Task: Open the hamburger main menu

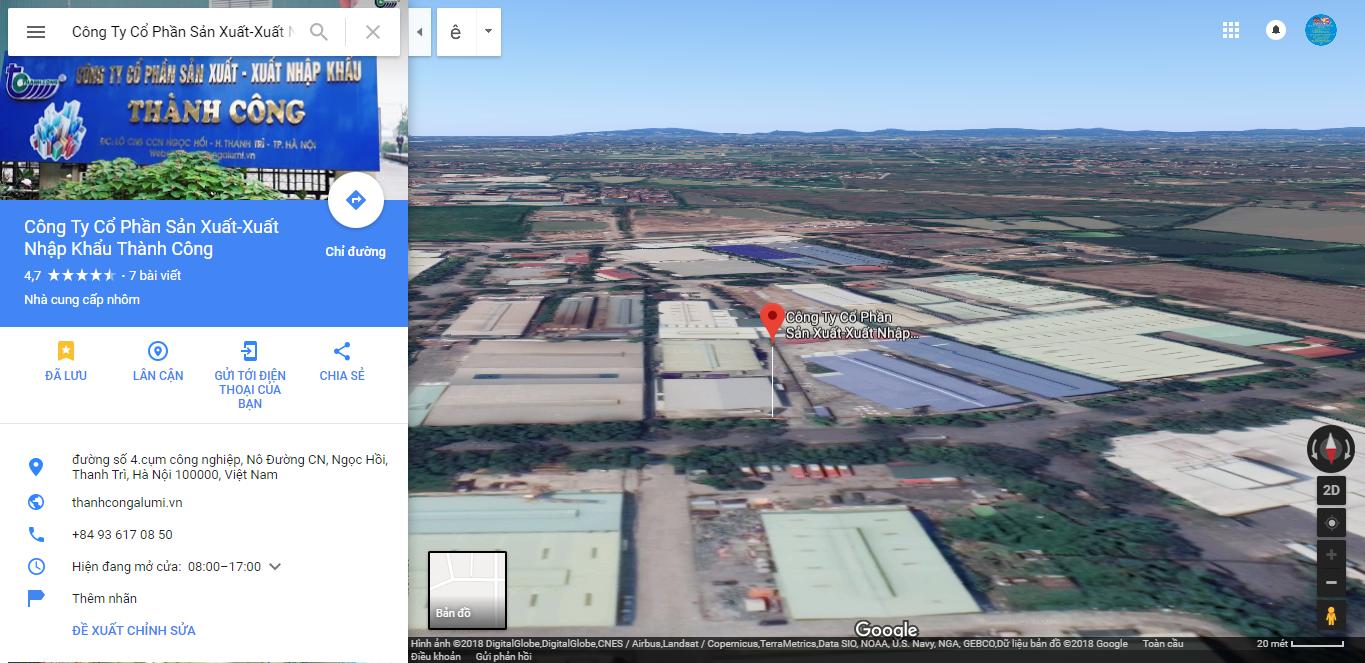Action: [x=36, y=32]
